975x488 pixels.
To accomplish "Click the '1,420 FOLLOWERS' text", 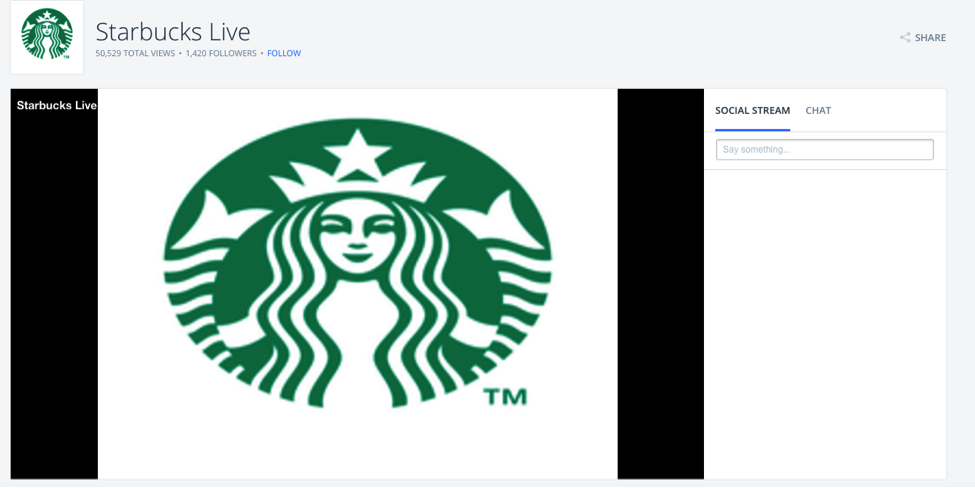I will 221,53.
